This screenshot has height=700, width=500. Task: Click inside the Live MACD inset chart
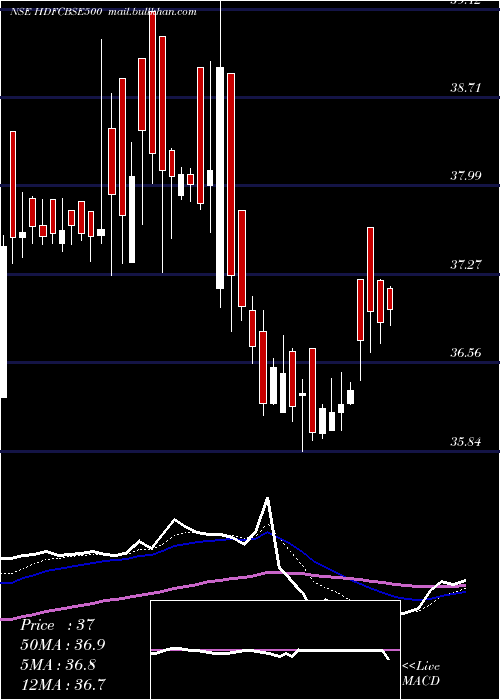coord(275,650)
